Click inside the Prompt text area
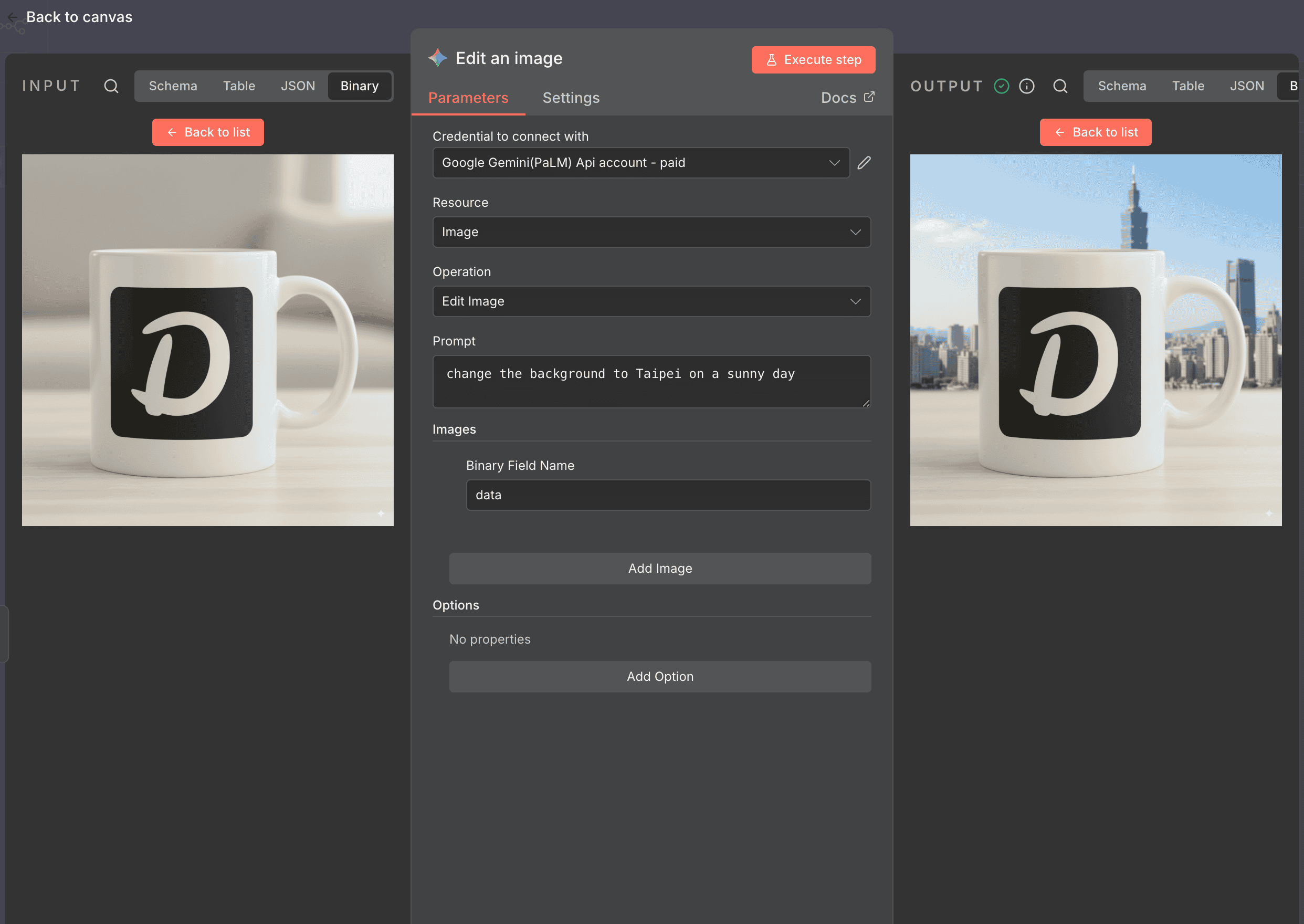 tap(651, 381)
